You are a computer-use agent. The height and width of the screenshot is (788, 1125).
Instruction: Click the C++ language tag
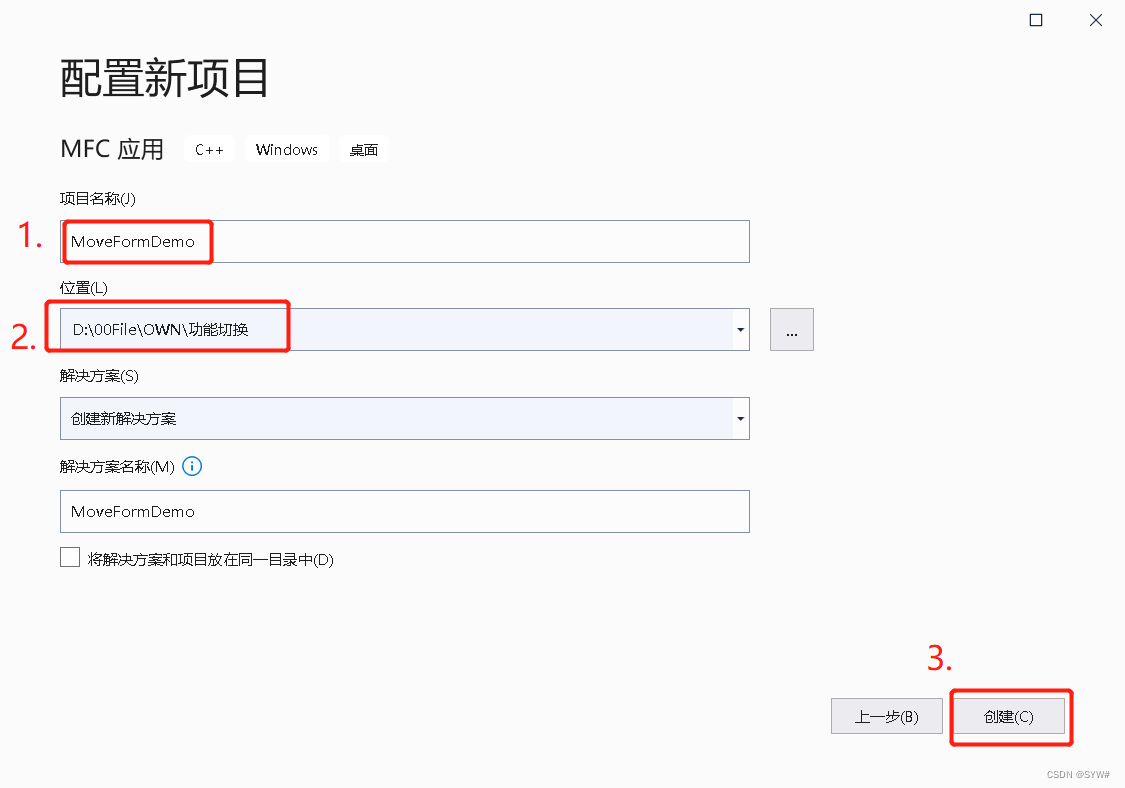pyautogui.click(x=209, y=149)
